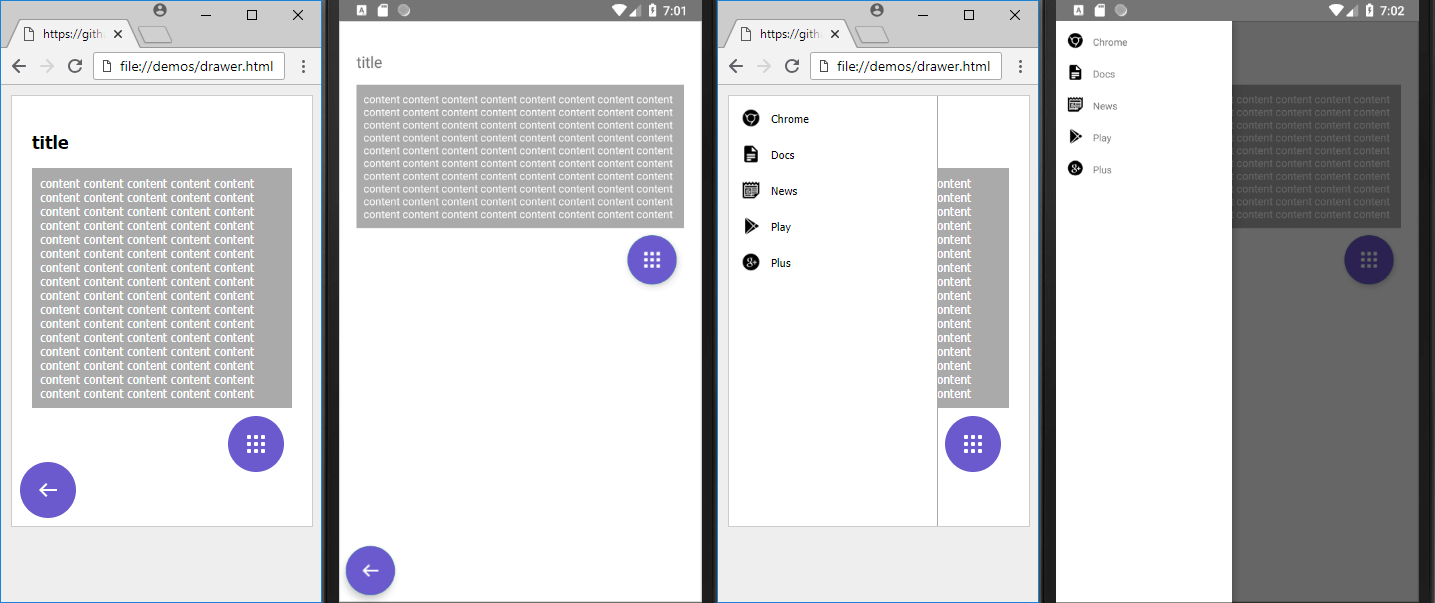
Task: Tap the apps-grid floating button on the 7:01 Android screen
Action: pos(652,260)
